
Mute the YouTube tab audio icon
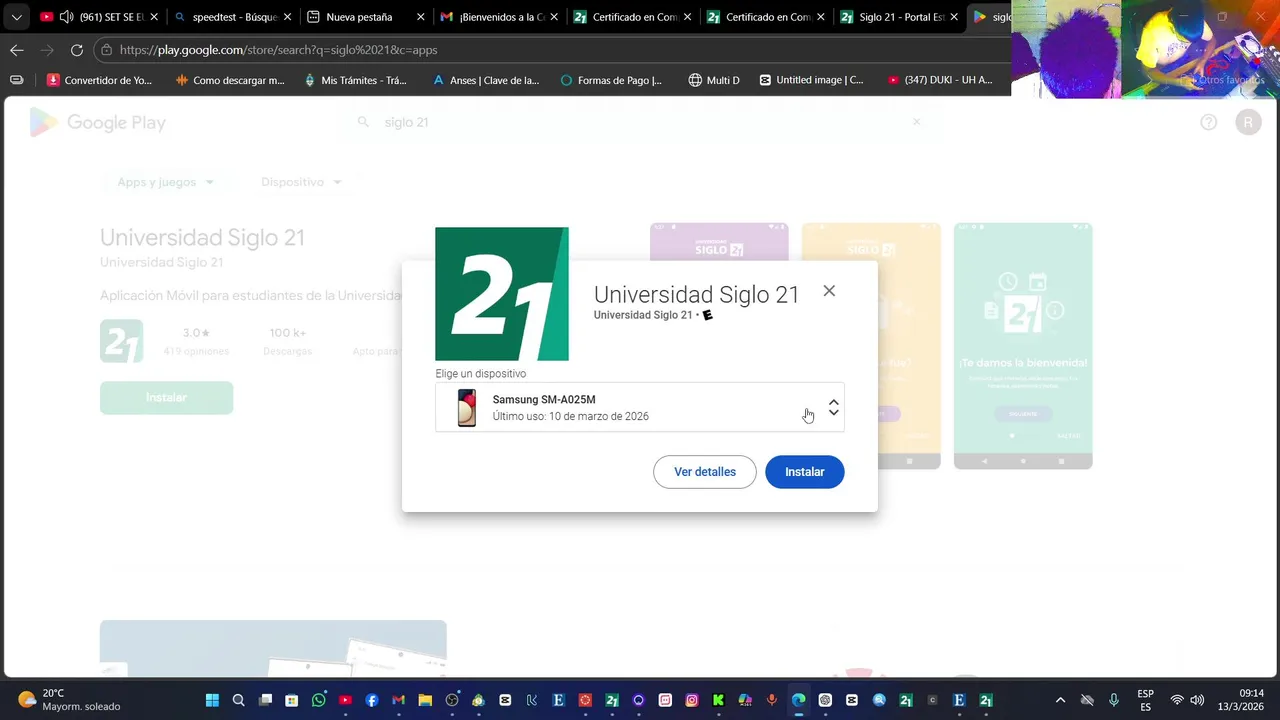66,17
